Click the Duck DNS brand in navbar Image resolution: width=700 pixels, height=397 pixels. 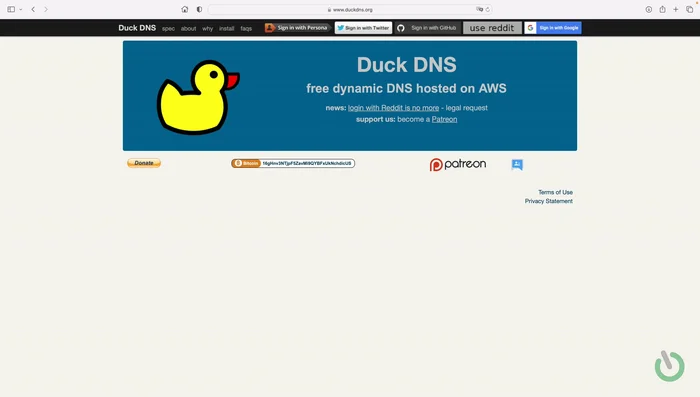tap(137, 28)
